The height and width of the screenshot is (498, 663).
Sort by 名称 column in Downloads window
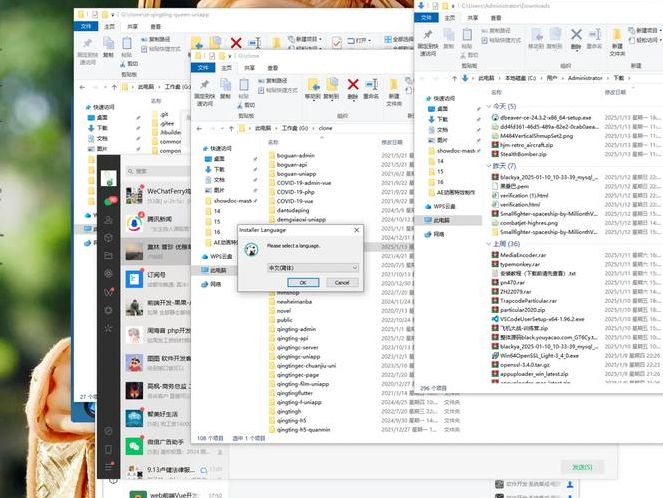click(496, 92)
